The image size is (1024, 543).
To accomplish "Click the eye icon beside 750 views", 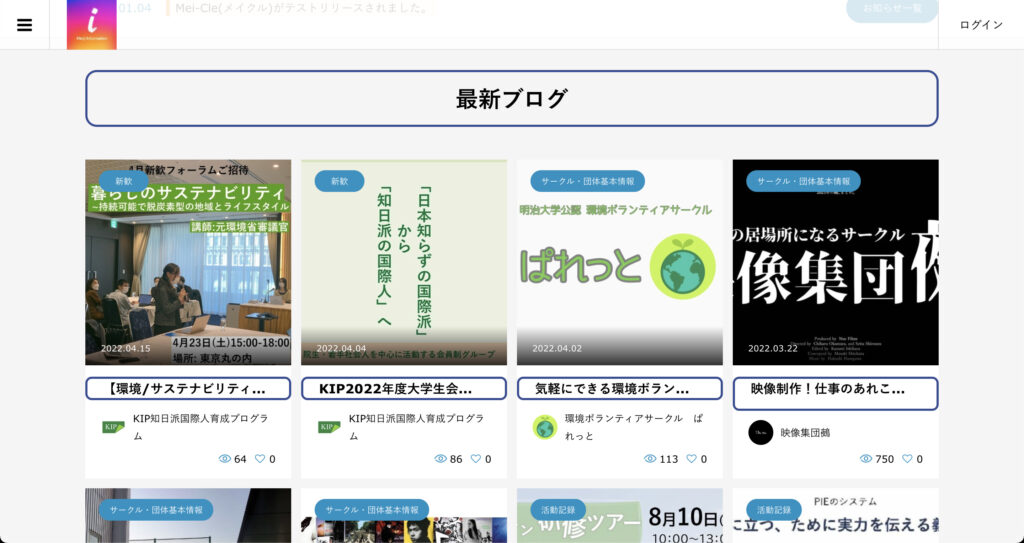I will click(x=866, y=459).
